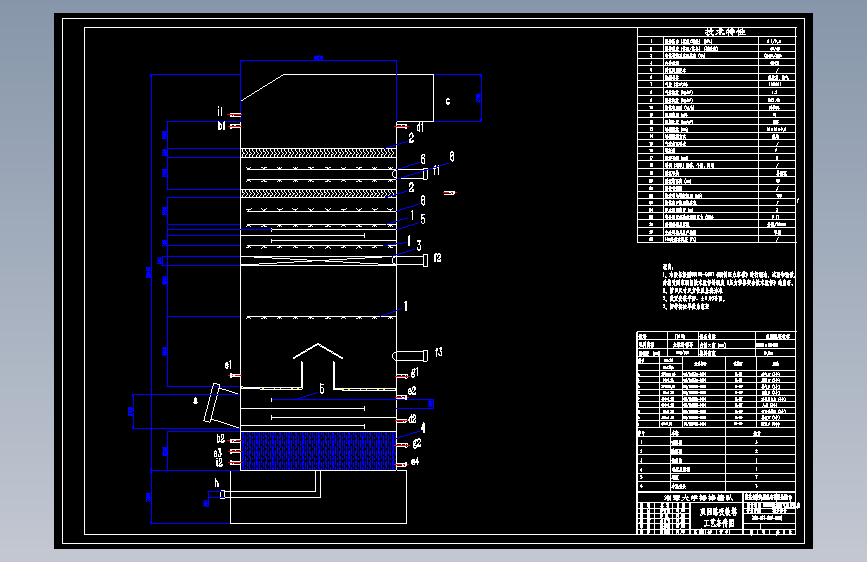Screen dimensions: 867x562
Task: Pick the nozzle label e3
Action: pyautogui.click(x=218, y=454)
